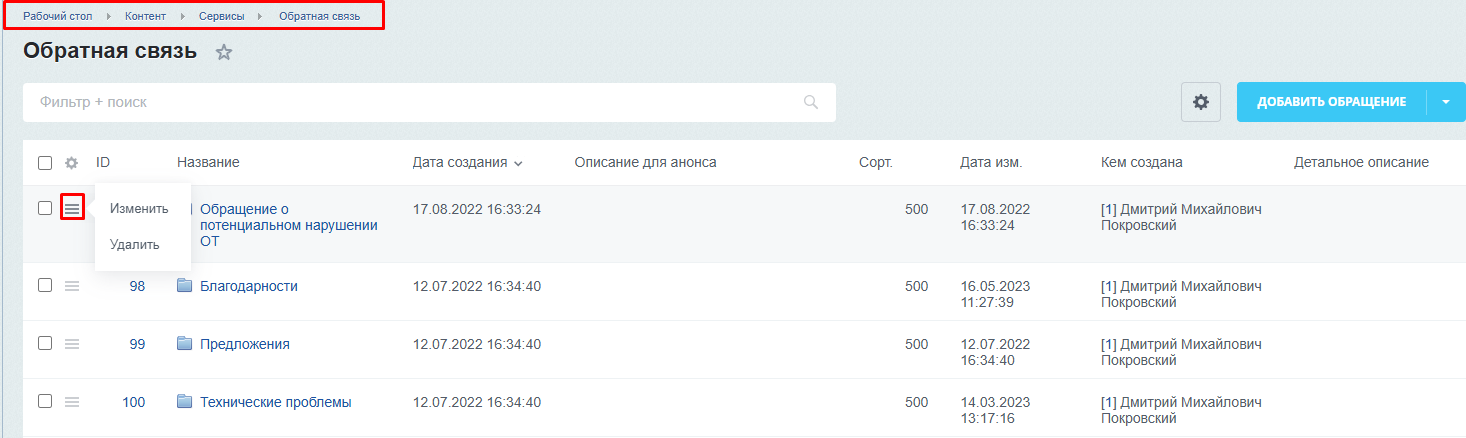Open row actions menu for Предложения

(x=72, y=344)
